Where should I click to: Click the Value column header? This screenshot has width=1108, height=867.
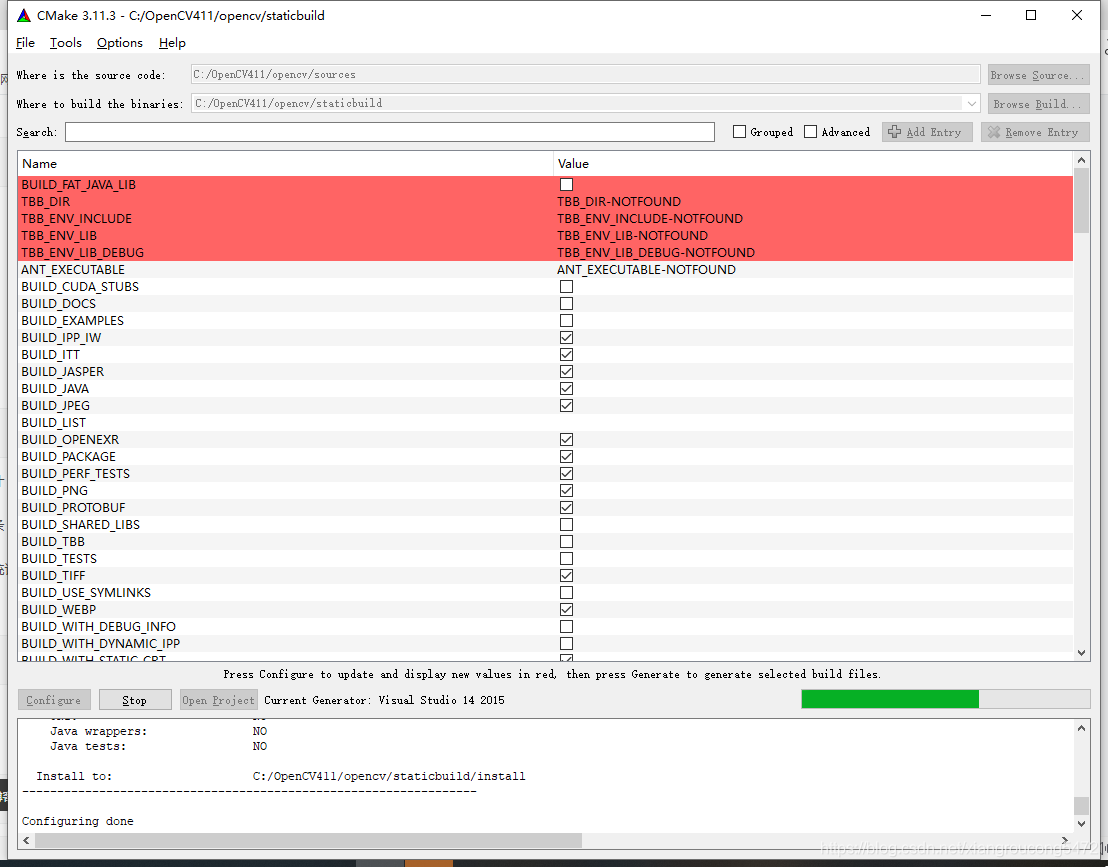[x=813, y=164]
